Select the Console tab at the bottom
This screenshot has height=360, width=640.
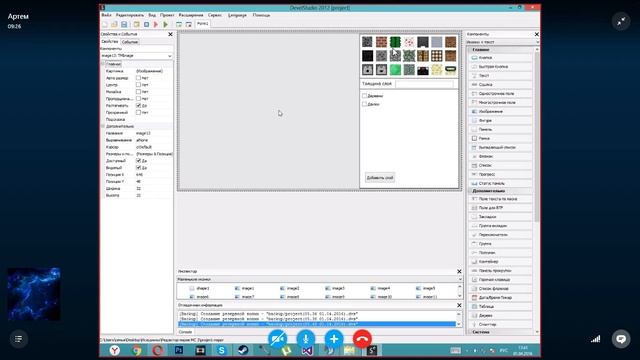tap(185, 332)
